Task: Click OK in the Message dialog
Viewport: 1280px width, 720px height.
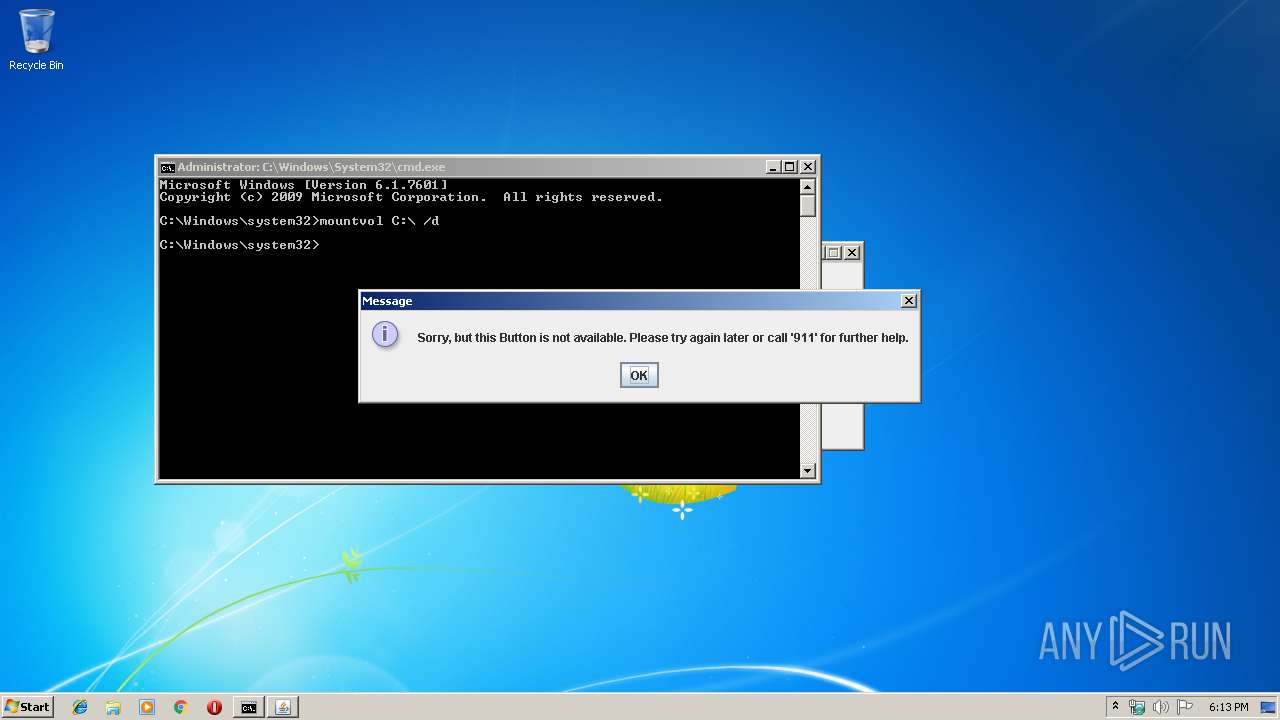Action: pos(639,375)
